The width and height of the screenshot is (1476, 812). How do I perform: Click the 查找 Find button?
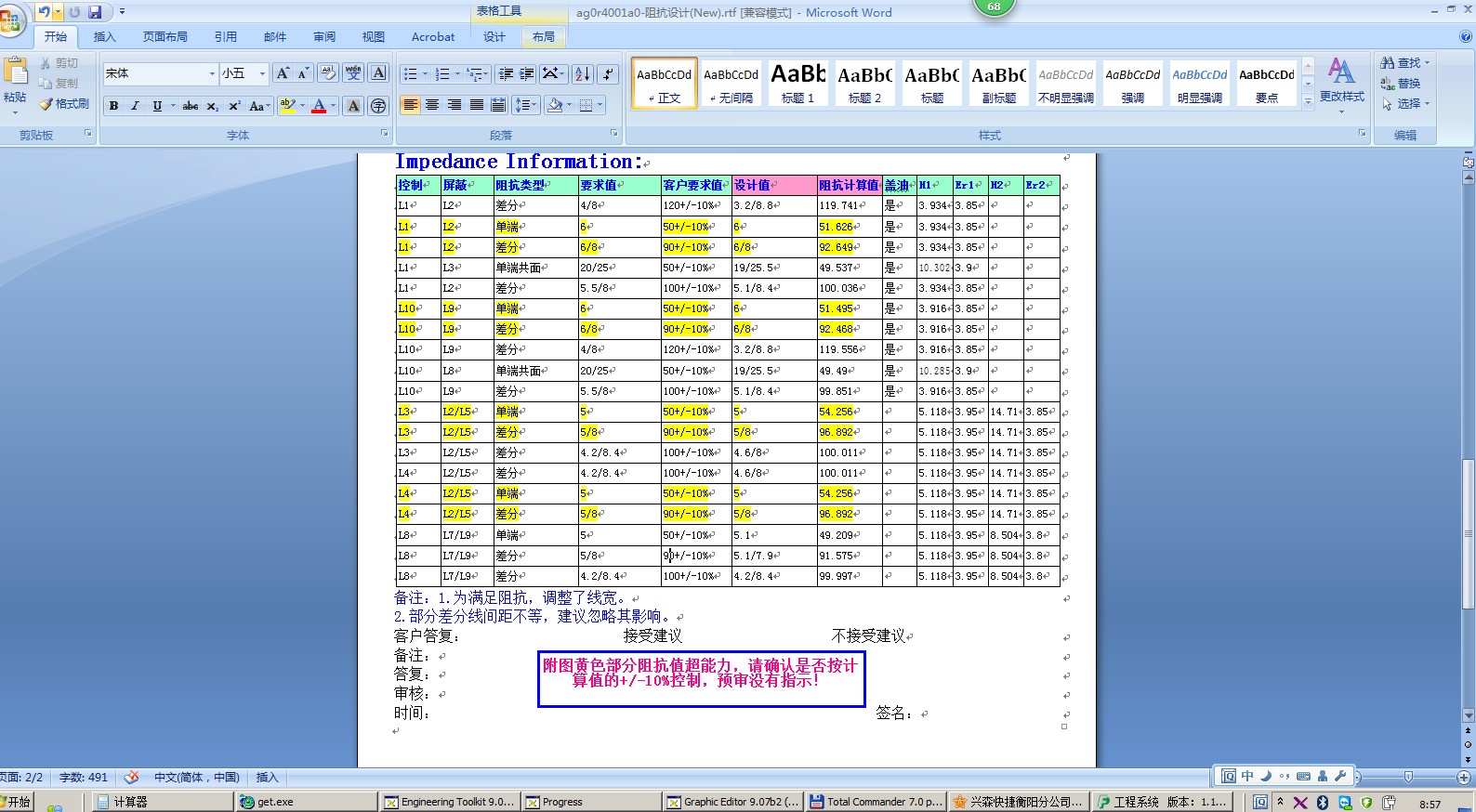[x=1404, y=63]
